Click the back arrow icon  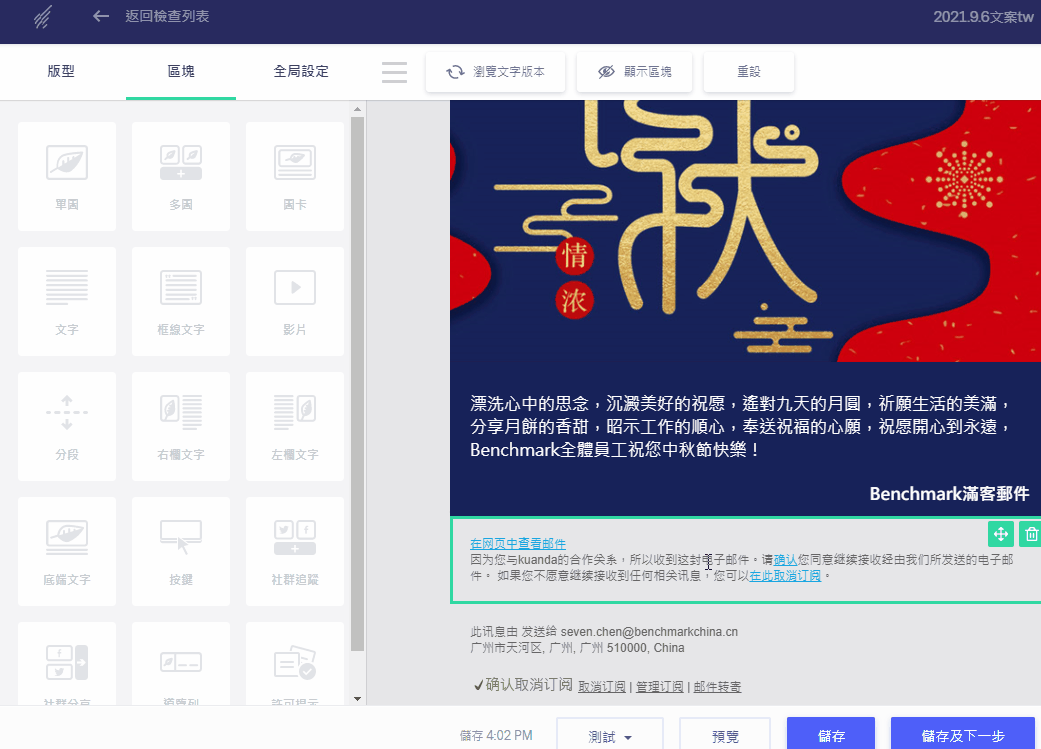click(x=101, y=16)
